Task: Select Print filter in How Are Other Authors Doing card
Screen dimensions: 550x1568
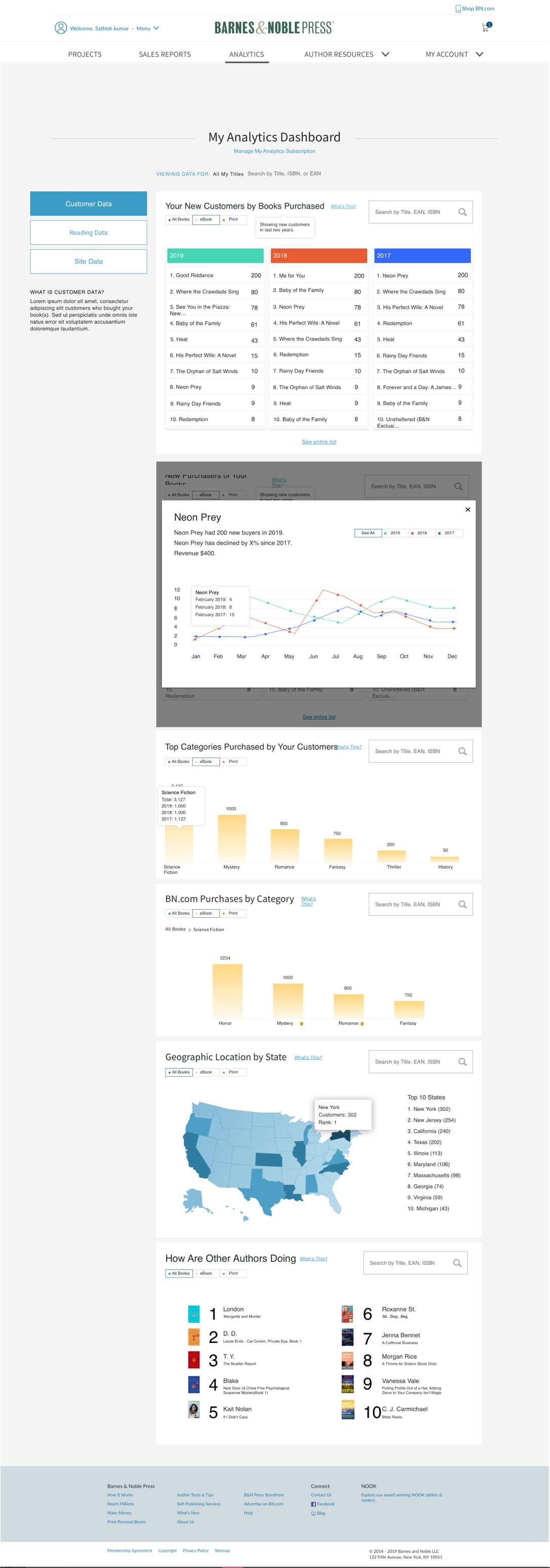Action: click(233, 1274)
